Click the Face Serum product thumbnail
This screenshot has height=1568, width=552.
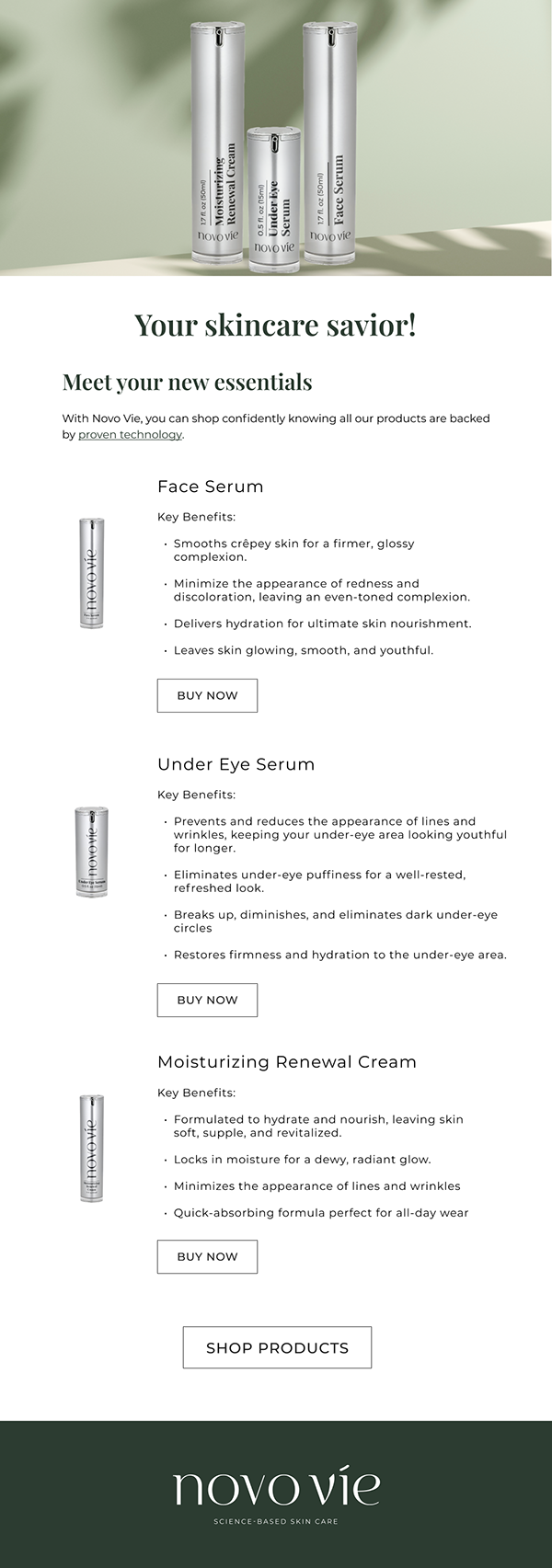[x=91, y=574]
